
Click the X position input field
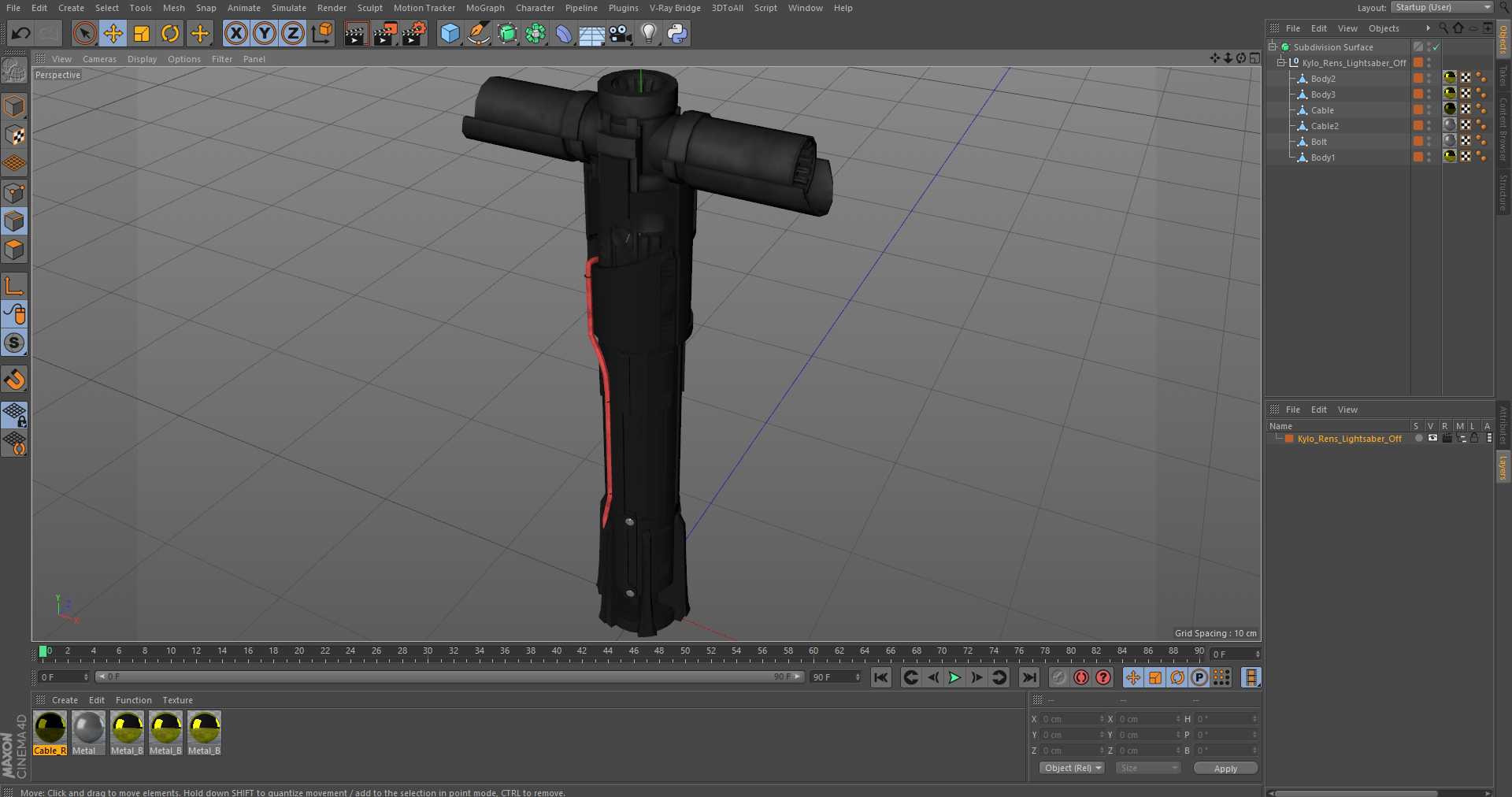point(1072,719)
